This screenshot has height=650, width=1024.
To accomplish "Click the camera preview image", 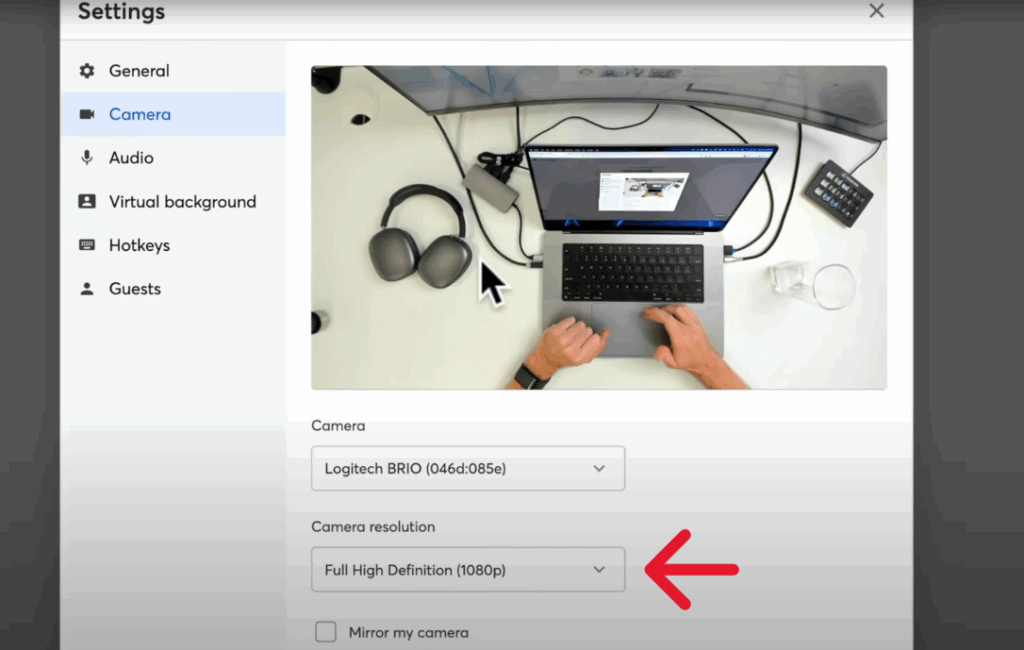I will click(x=598, y=227).
